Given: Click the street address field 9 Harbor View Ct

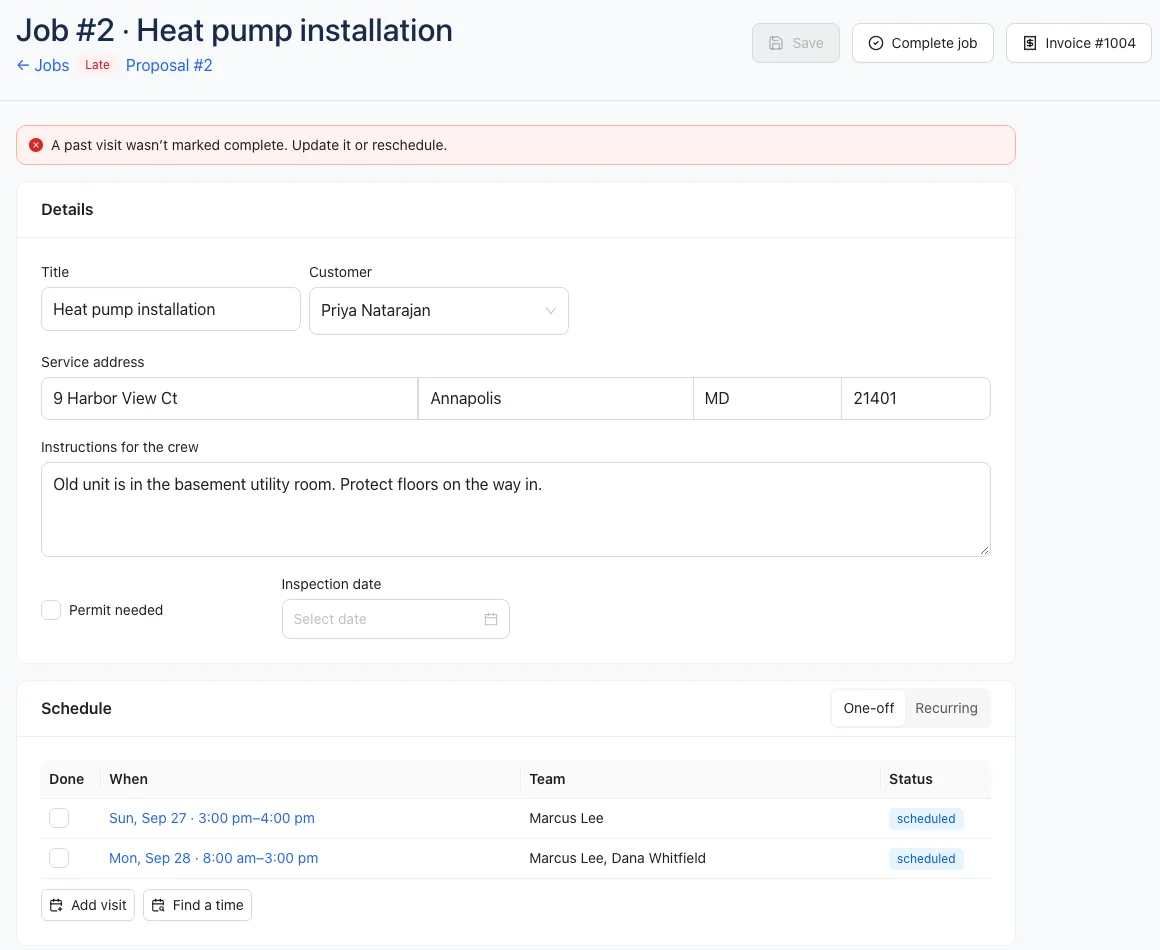Looking at the screenshot, I should [x=229, y=399].
